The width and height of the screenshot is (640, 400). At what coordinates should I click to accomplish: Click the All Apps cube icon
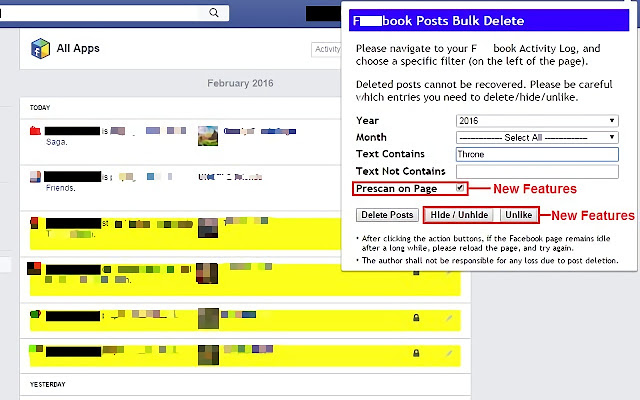click(40, 49)
